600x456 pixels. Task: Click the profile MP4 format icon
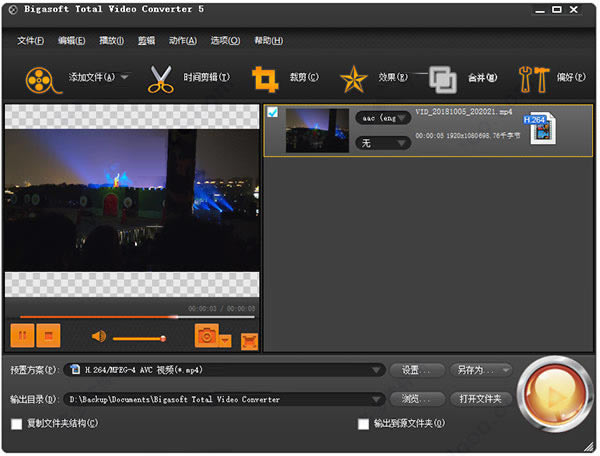[75, 370]
